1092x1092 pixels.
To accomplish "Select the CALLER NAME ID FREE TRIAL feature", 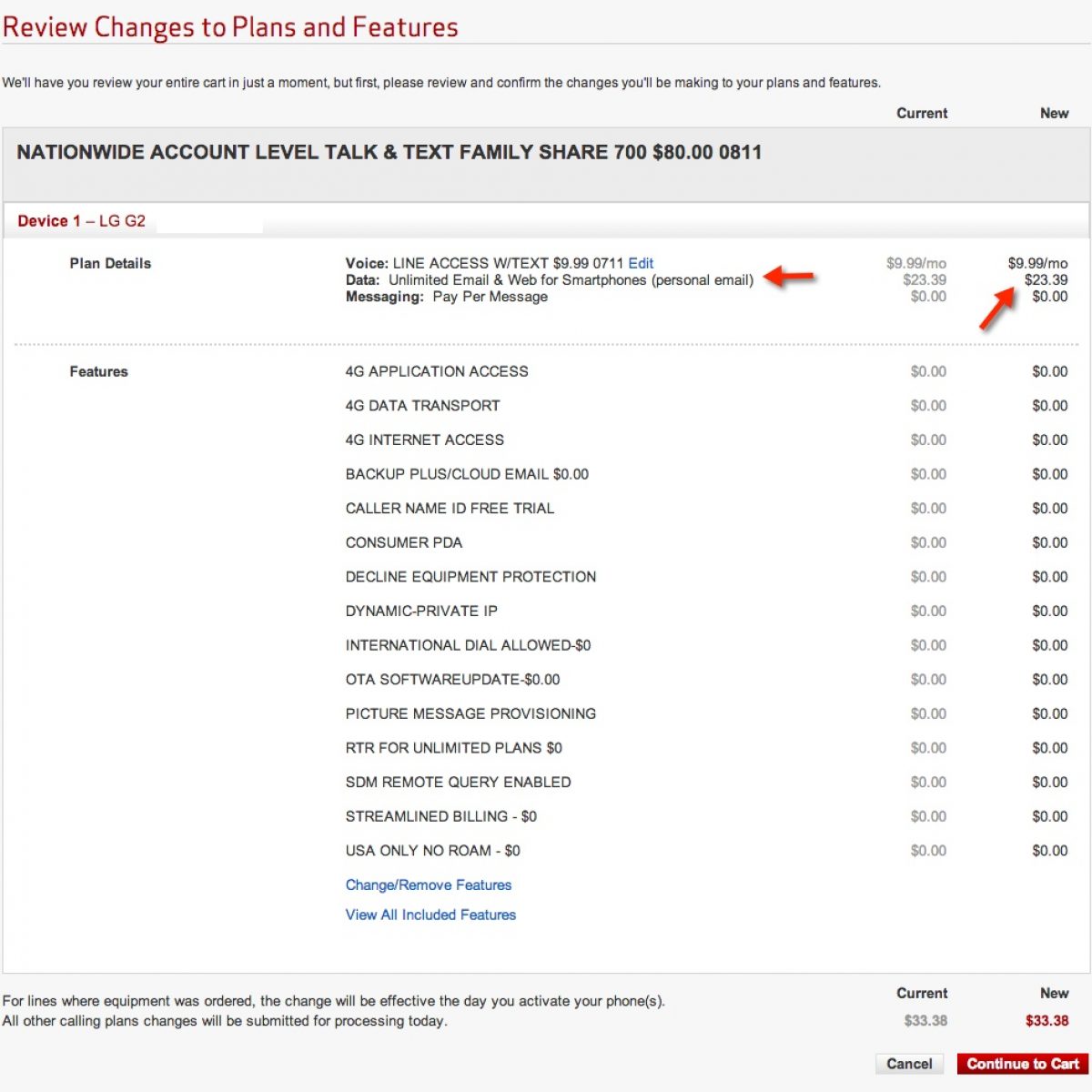I will (450, 508).
